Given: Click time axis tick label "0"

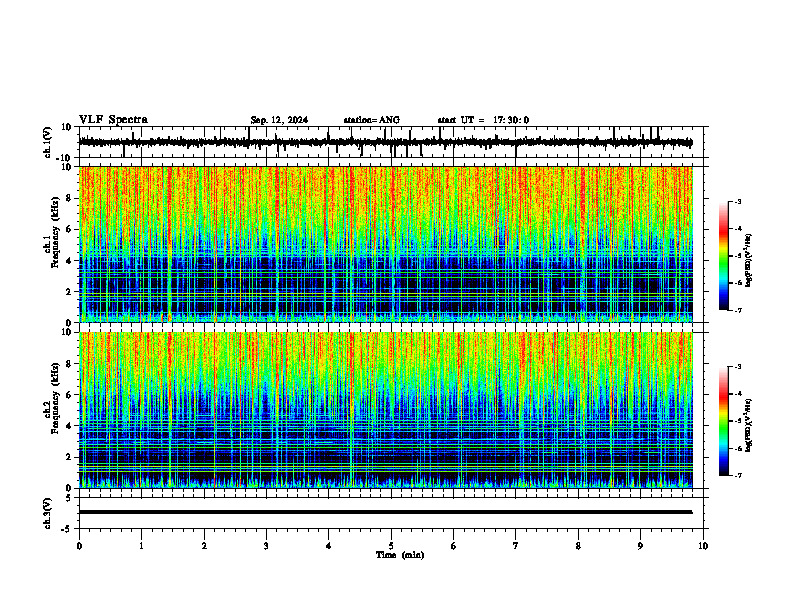Looking at the screenshot, I should pos(79,546).
